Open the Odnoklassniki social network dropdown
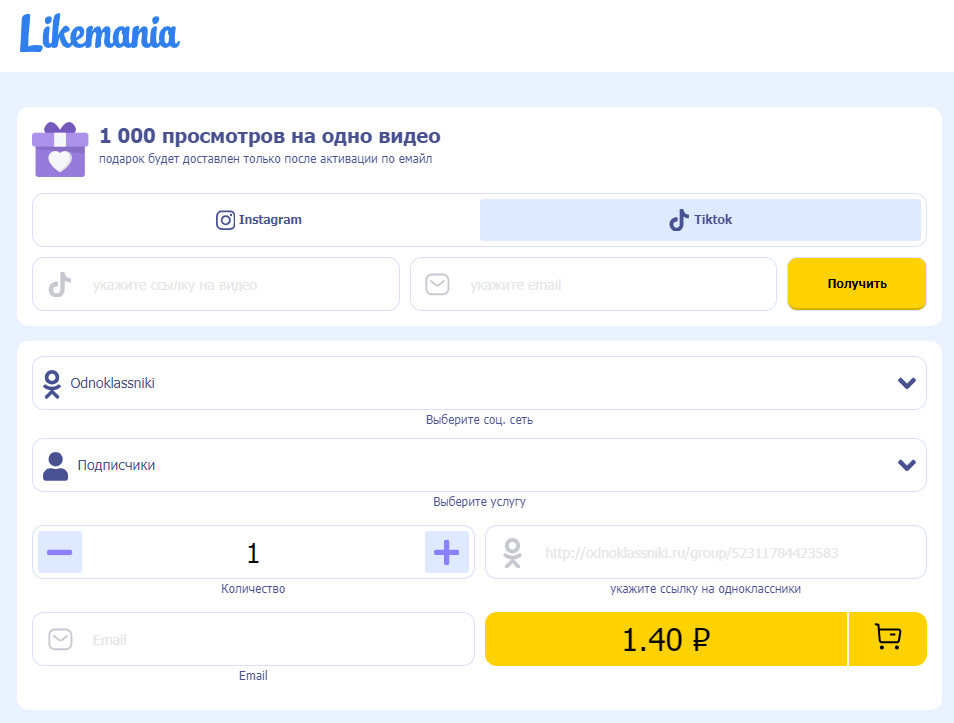Image resolution: width=954 pixels, height=723 pixels. pos(479,383)
